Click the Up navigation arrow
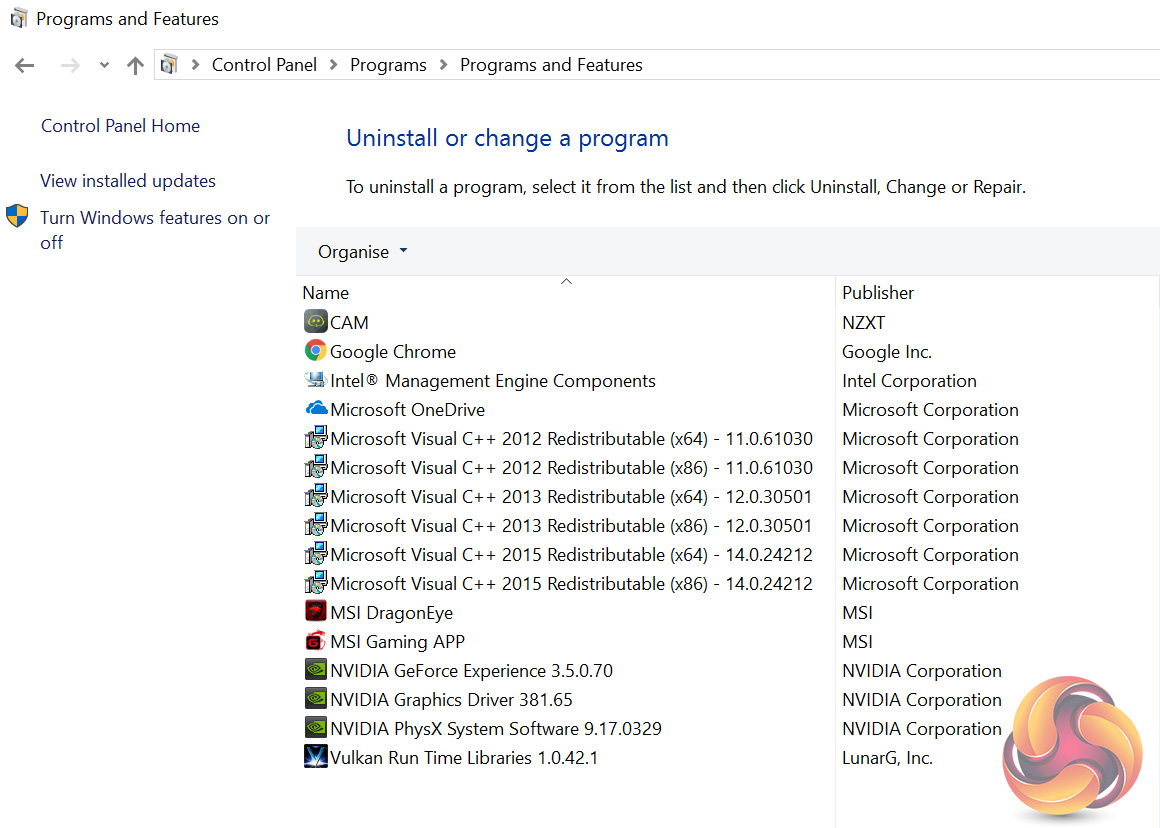Viewport: 1160px width, 828px height. pyautogui.click(x=136, y=66)
